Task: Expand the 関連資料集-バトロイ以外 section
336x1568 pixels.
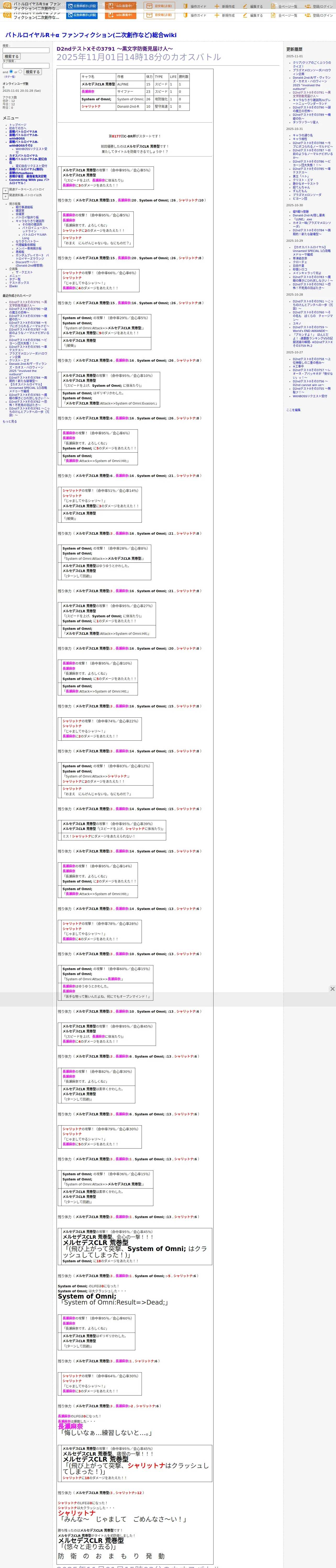Action: (x=5, y=197)
